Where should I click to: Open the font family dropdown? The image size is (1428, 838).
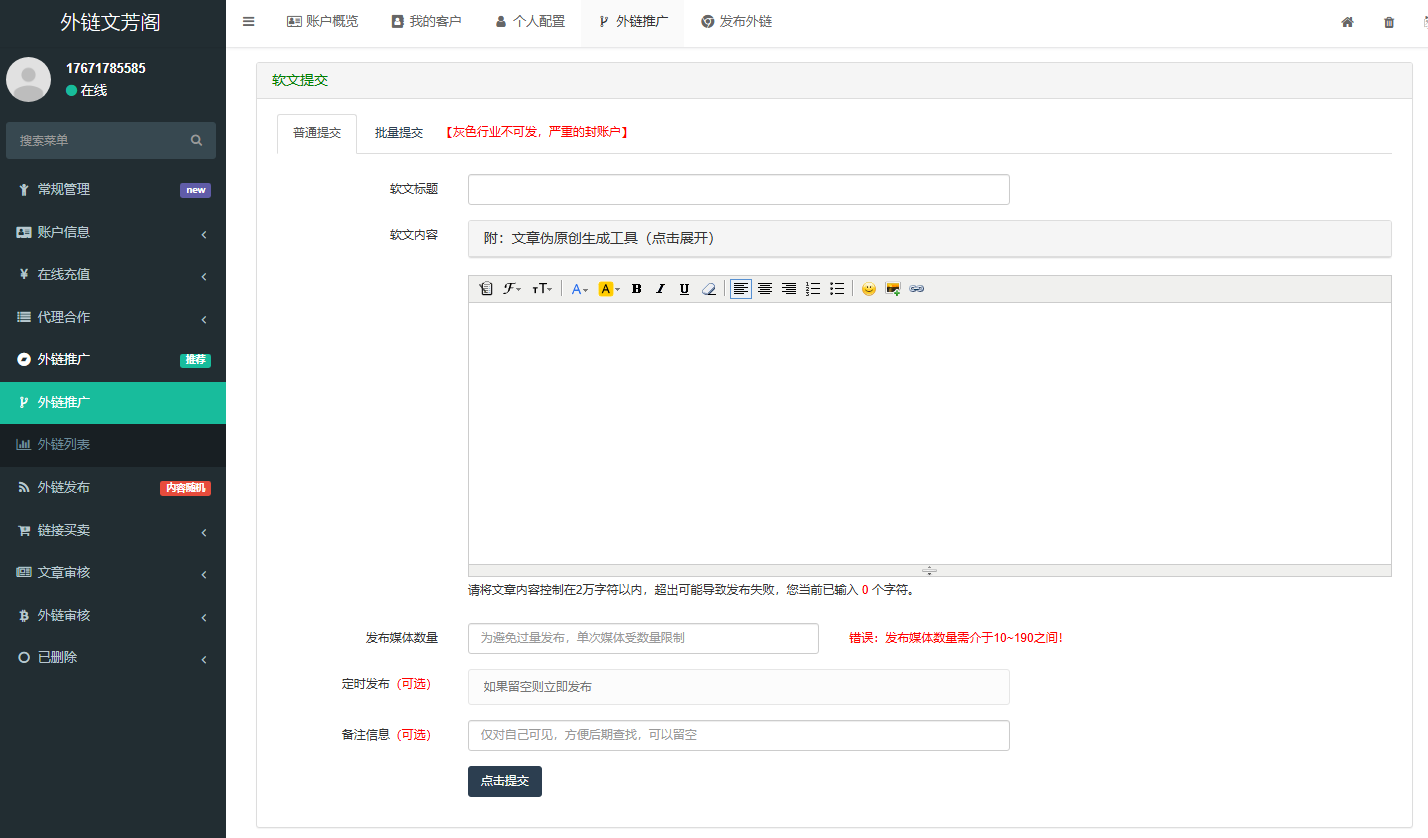point(512,289)
